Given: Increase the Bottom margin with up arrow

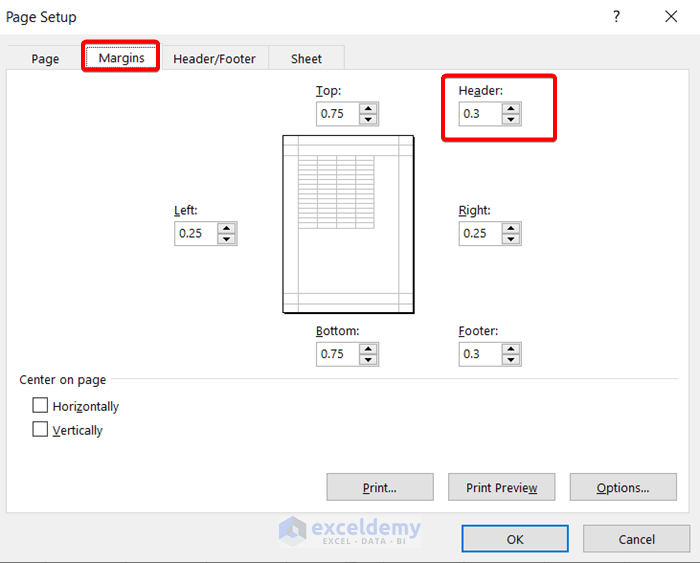Looking at the screenshot, I should tap(368, 349).
